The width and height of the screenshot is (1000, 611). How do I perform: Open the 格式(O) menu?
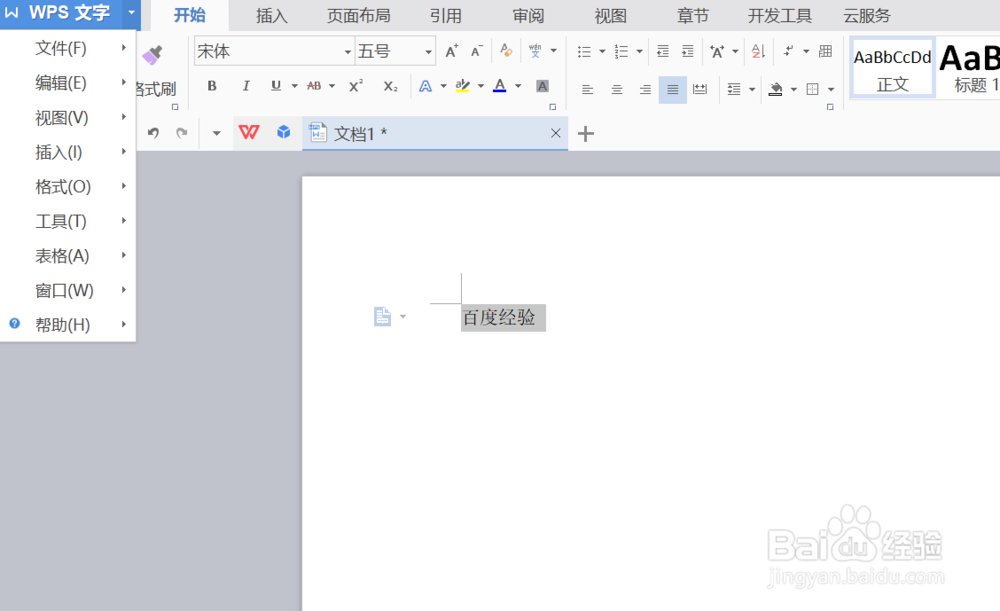tap(68, 187)
